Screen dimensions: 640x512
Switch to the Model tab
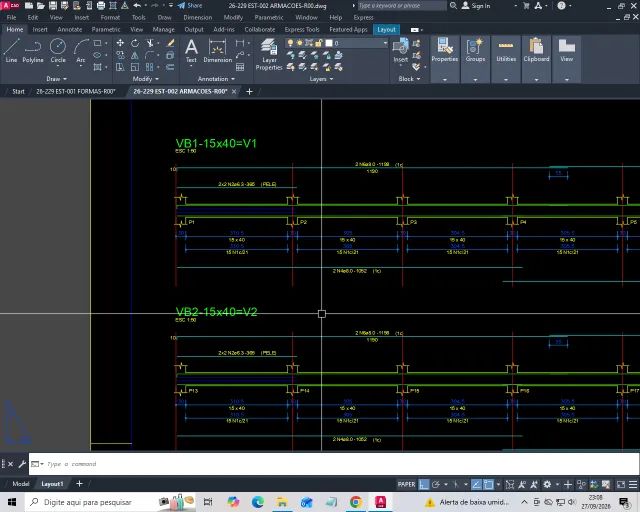pos(20,484)
